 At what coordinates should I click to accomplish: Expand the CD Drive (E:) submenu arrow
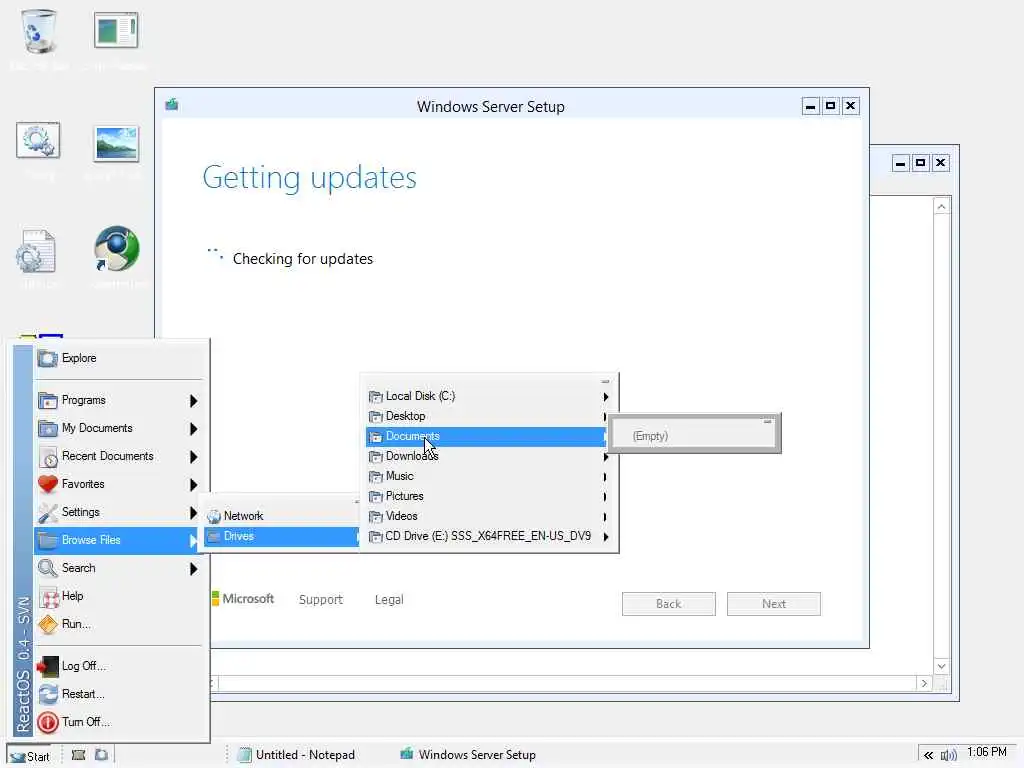(606, 537)
